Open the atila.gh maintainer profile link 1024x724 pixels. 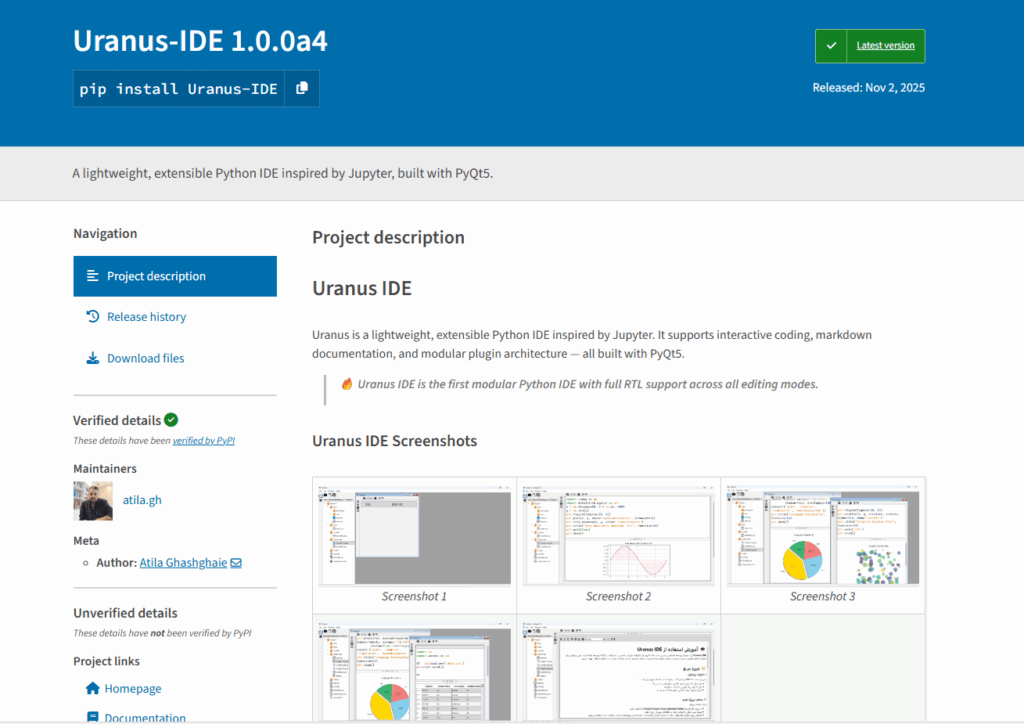141,500
